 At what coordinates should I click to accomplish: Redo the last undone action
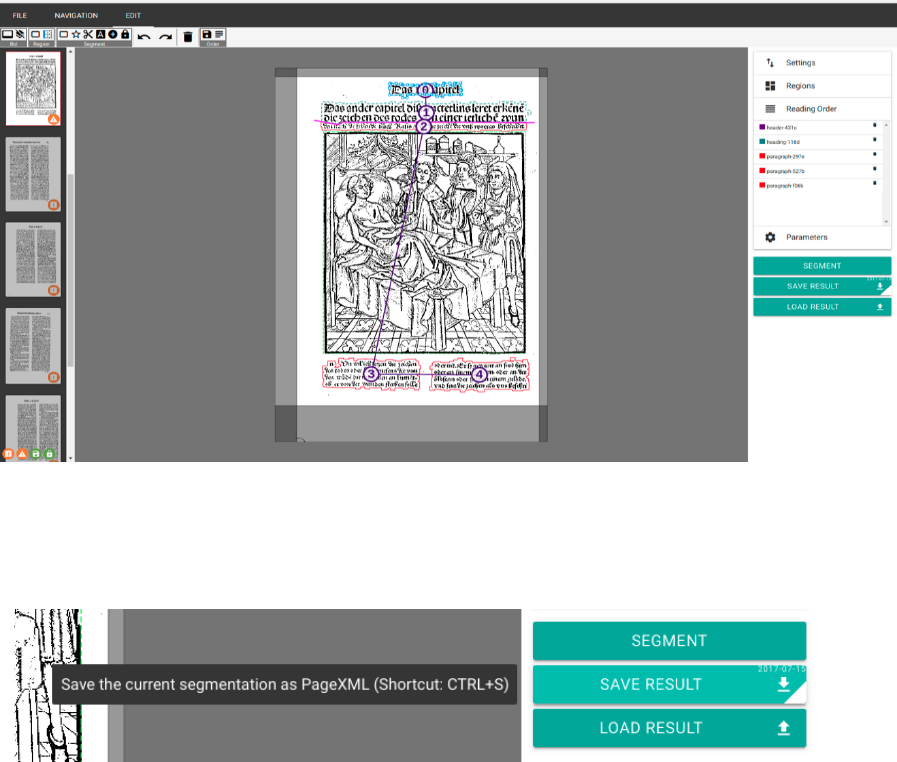coord(165,37)
